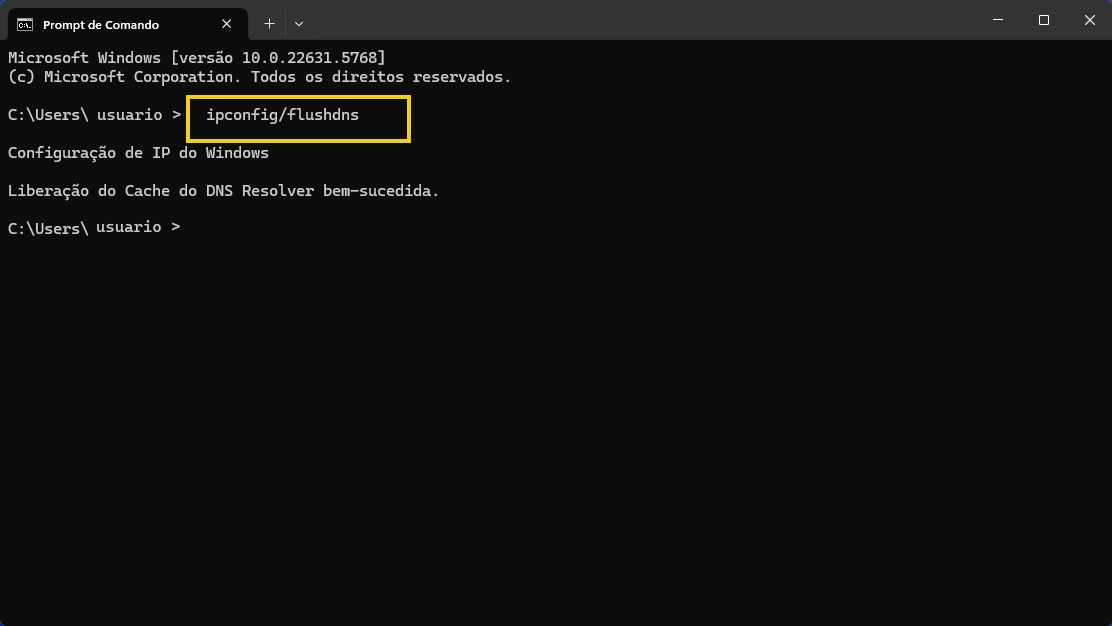Click the Microsoft Corporation copyright line

[x=258, y=77]
